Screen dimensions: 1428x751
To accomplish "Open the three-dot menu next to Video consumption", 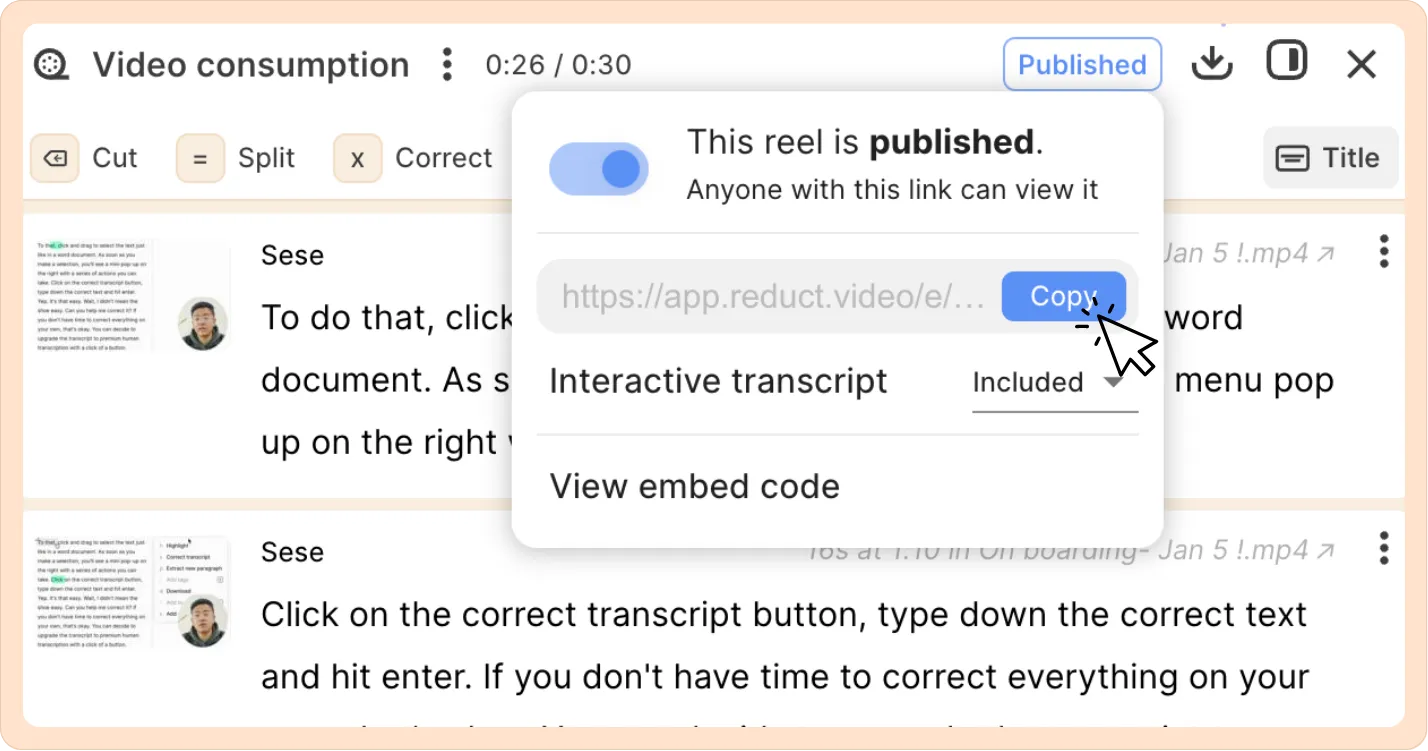I will point(447,65).
